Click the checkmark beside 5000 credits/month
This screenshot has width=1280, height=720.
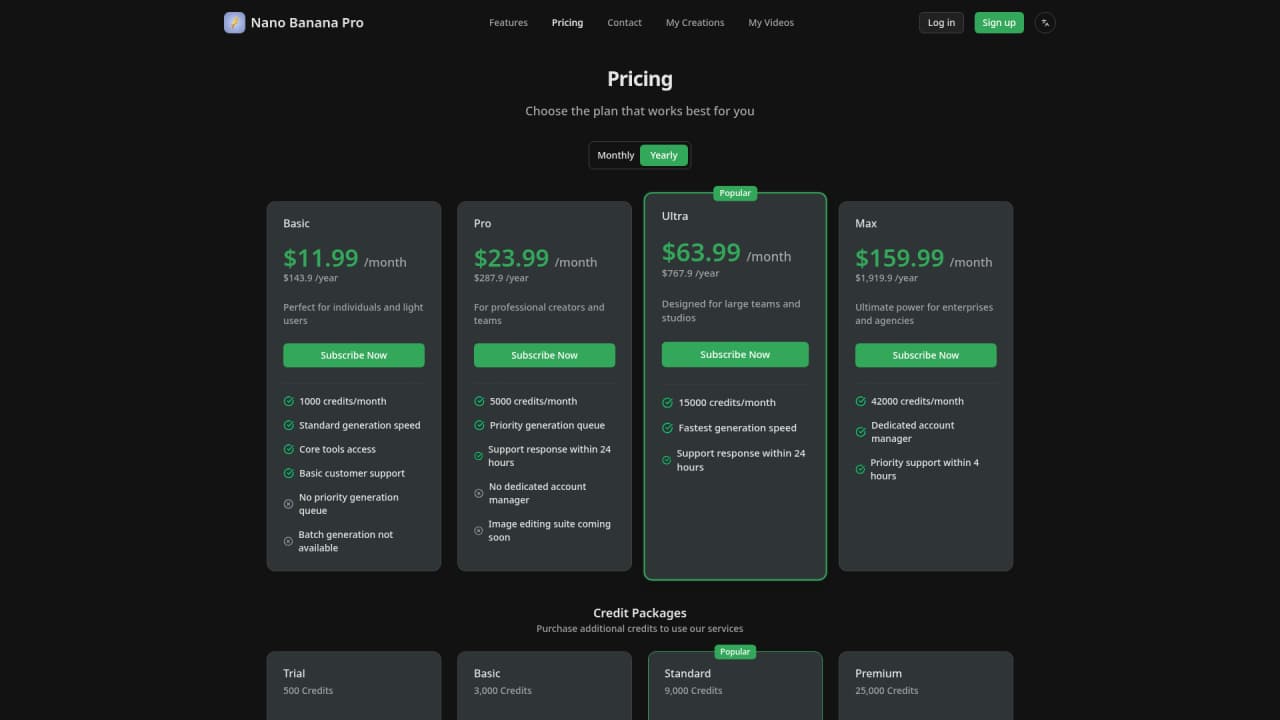click(479, 401)
